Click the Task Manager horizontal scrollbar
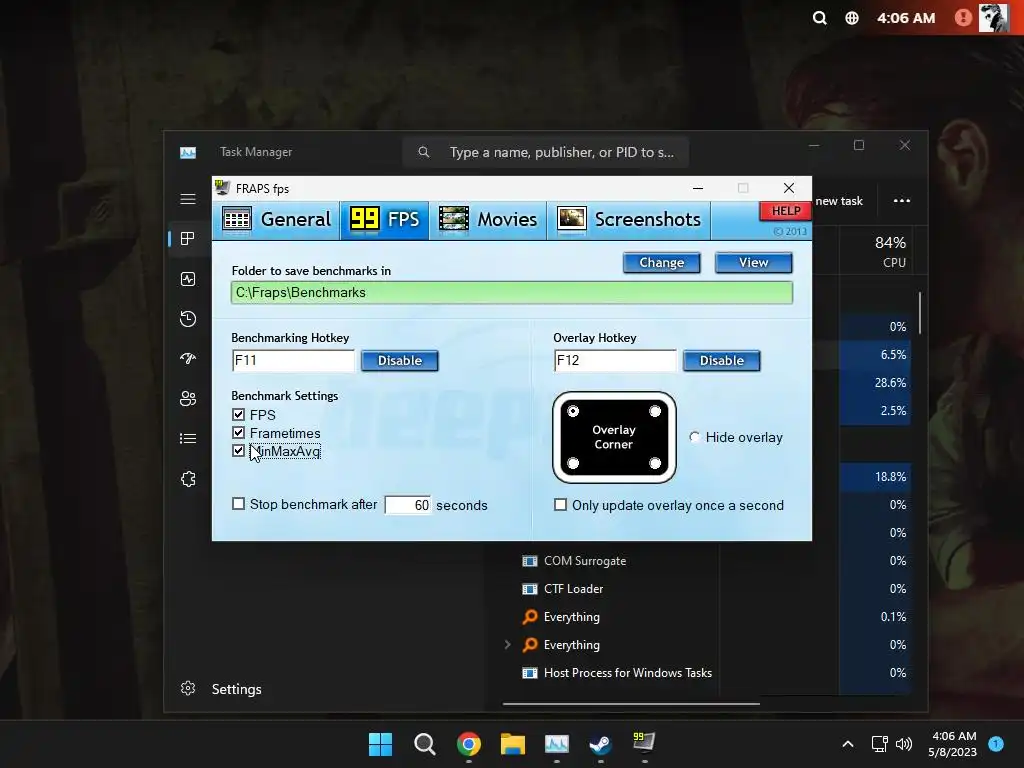 pos(631,704)
